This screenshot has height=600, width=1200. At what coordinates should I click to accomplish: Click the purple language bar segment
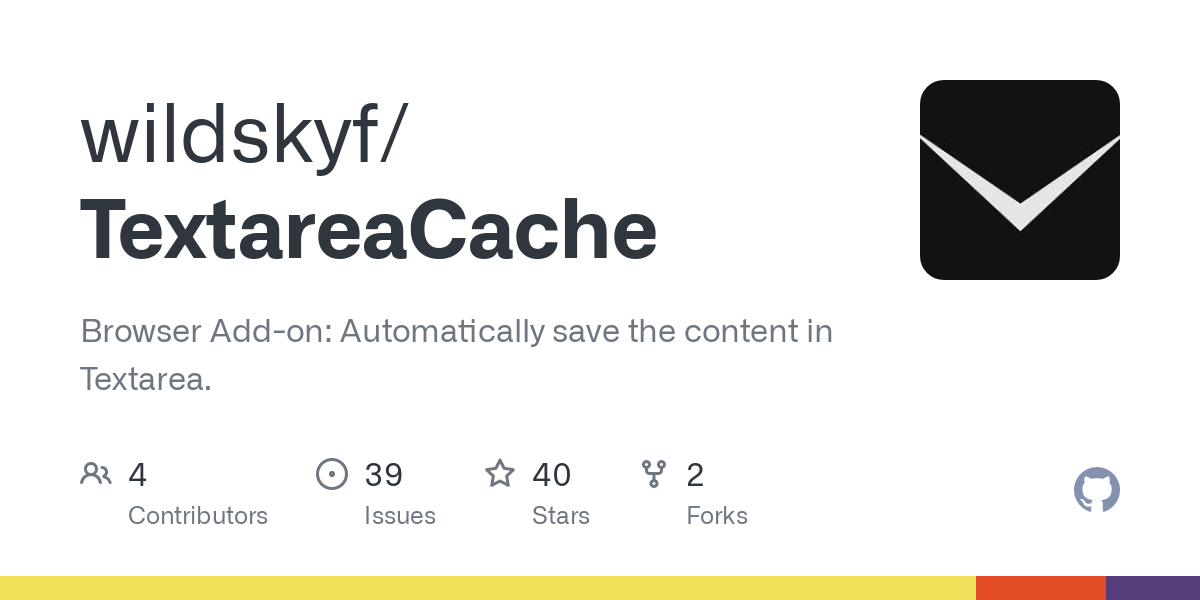click(x=1152, y=588)
